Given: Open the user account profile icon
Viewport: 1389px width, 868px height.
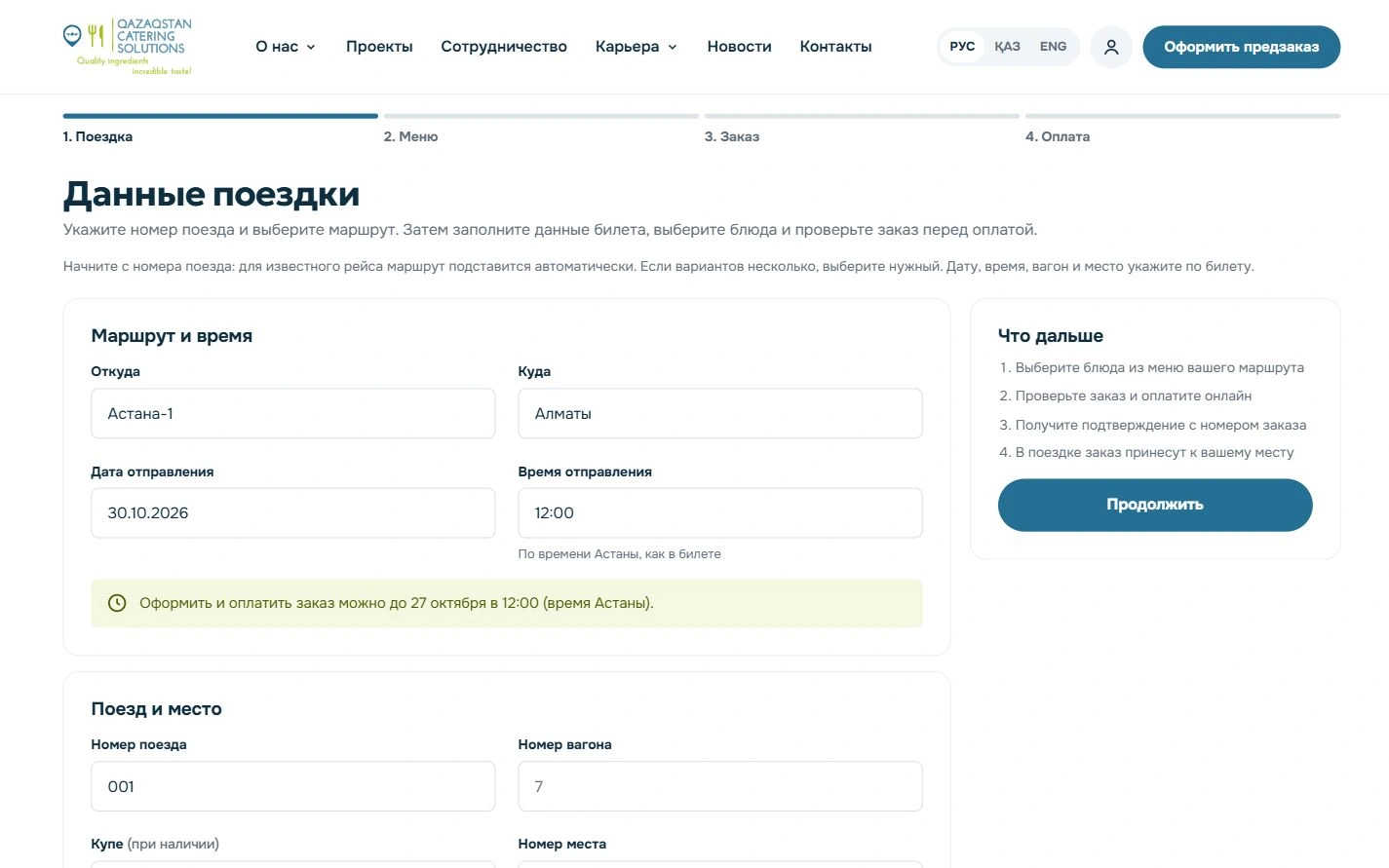Looking at the screenshot, I should [x=1111, y=47].
